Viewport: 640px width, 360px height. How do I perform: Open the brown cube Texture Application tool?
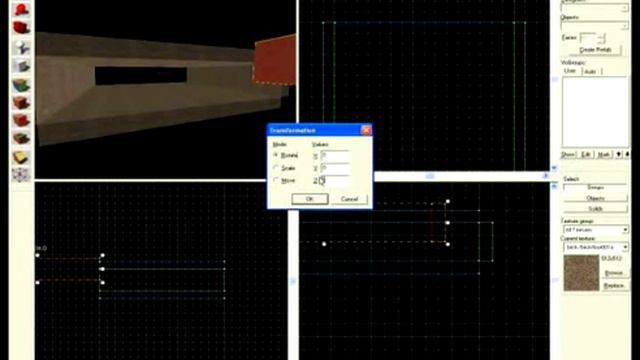(x=21, y=103)
